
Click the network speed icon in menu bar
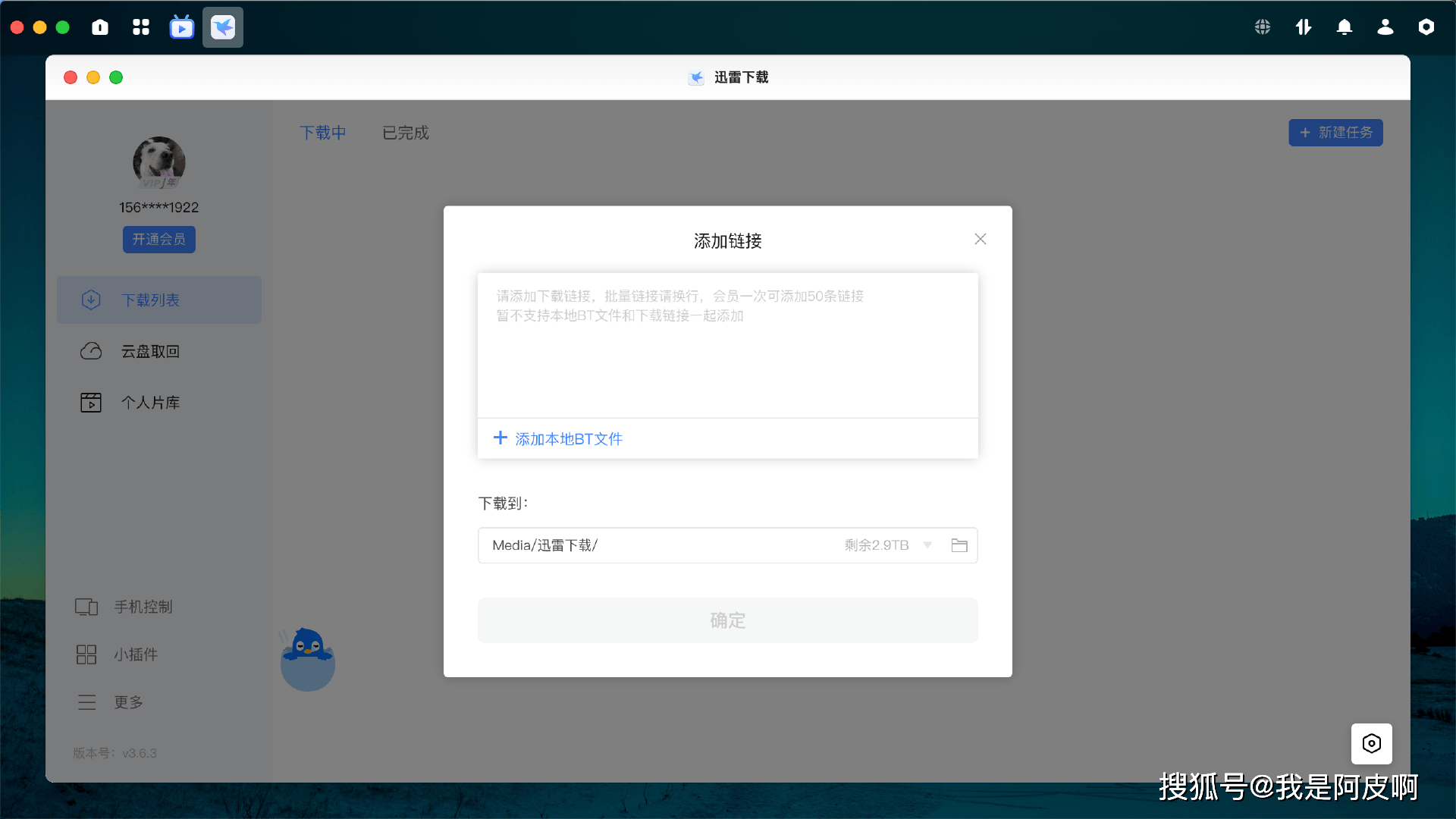[x=1303, y=27]
